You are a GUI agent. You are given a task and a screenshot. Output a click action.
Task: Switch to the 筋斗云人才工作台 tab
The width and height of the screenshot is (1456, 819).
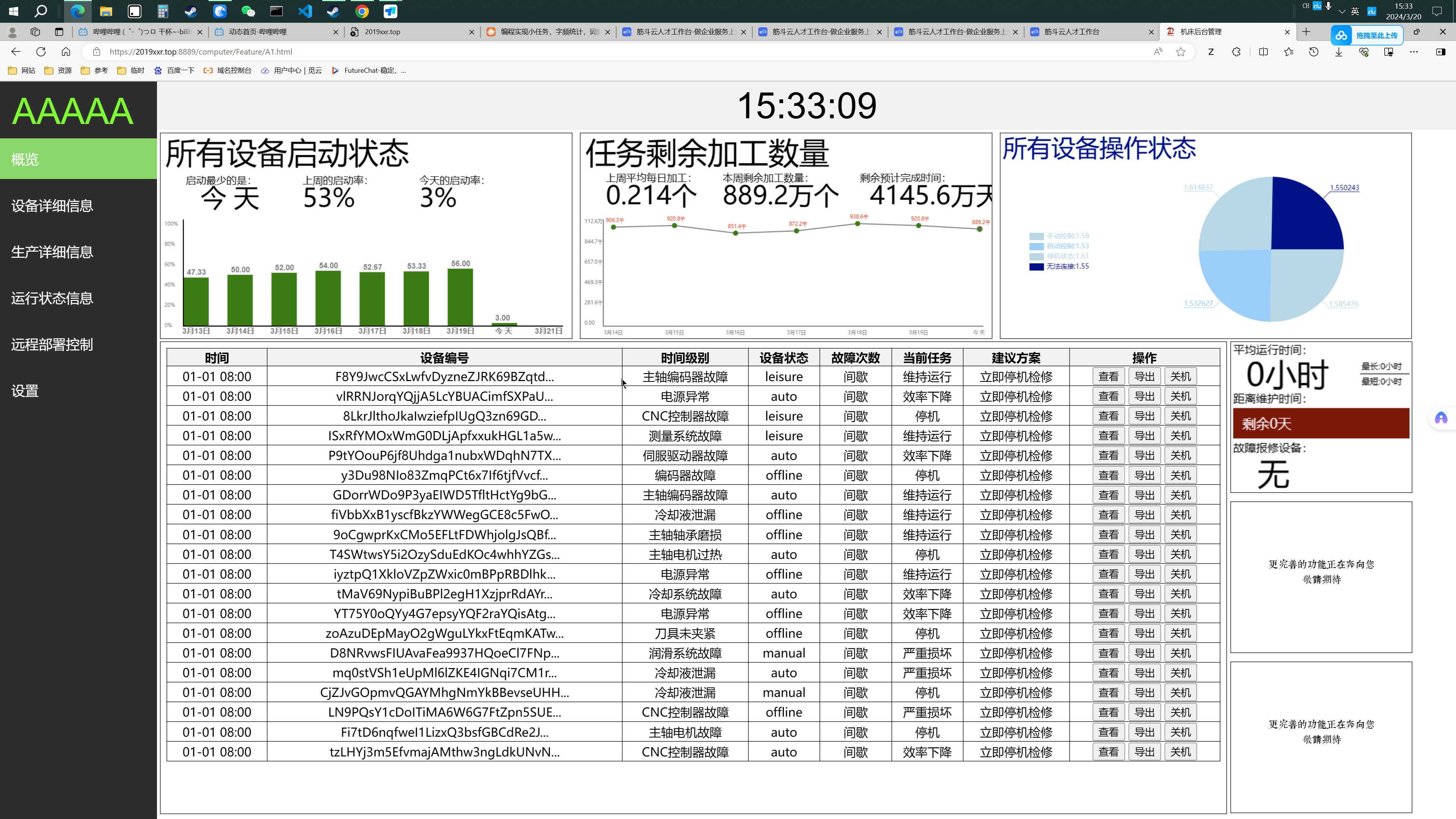tap(1092, 31)
